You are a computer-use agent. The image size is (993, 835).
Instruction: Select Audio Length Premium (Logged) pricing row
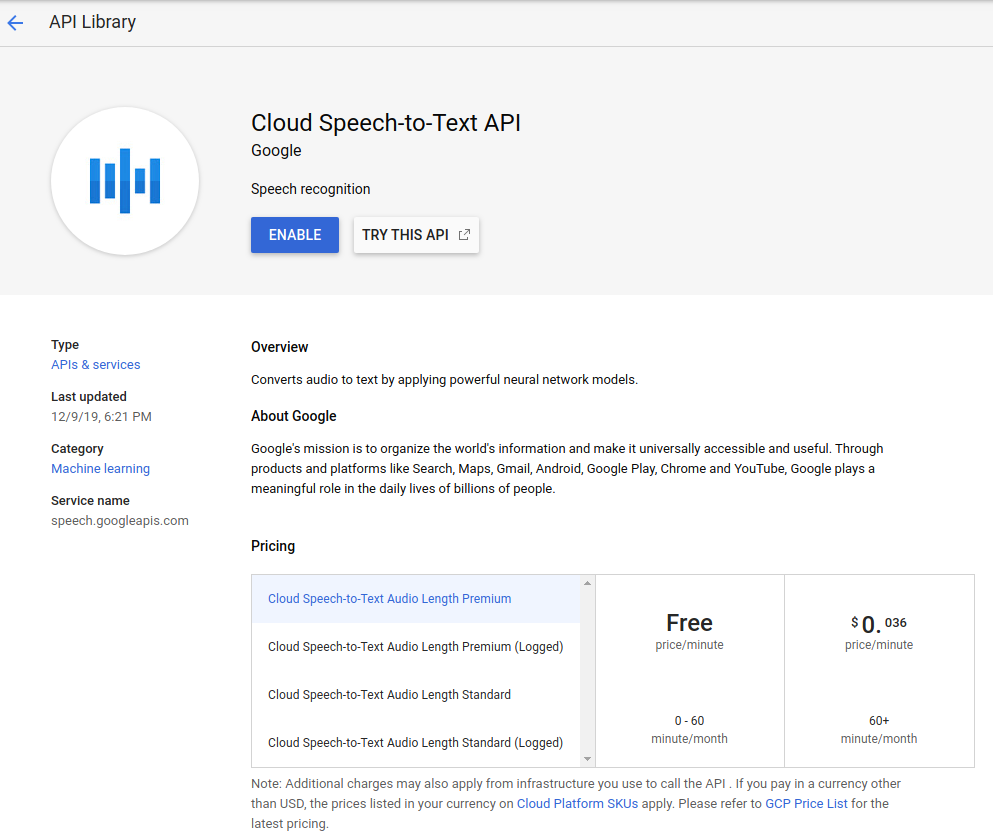tap(415, 647)
